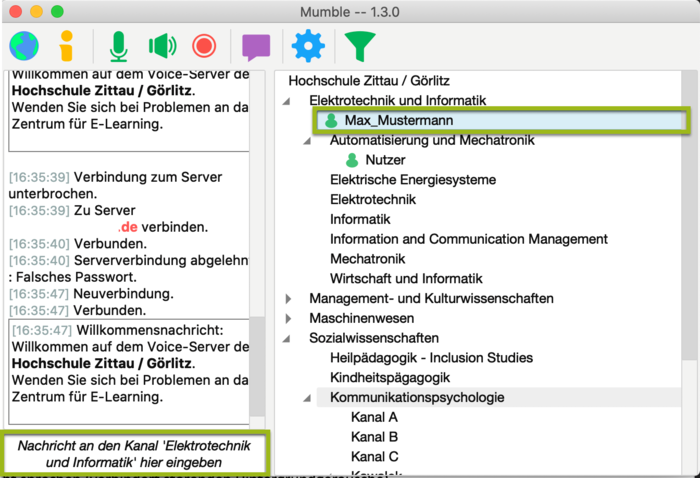Screen dimensions: 700x478
Task: Select the Kindheitspägagogik channel
Action: 390,377
